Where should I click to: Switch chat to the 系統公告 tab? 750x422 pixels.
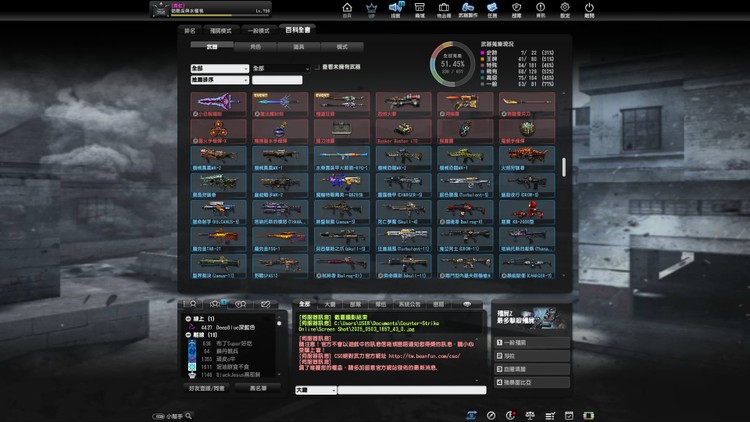[x=409, y=304]
